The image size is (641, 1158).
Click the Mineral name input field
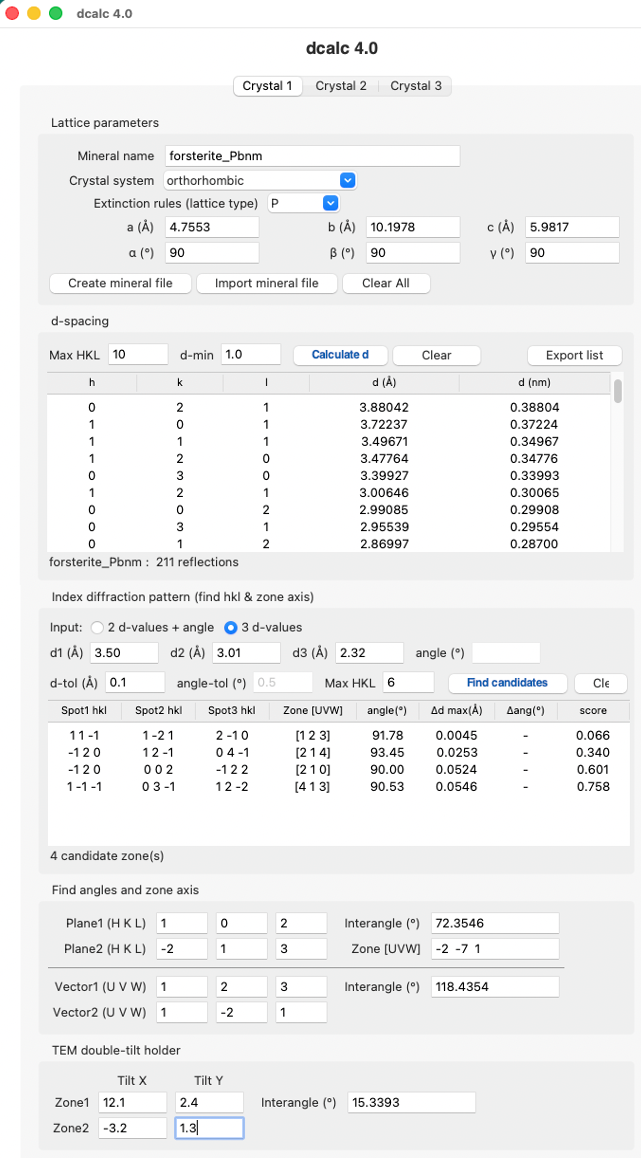pos(312,156)
